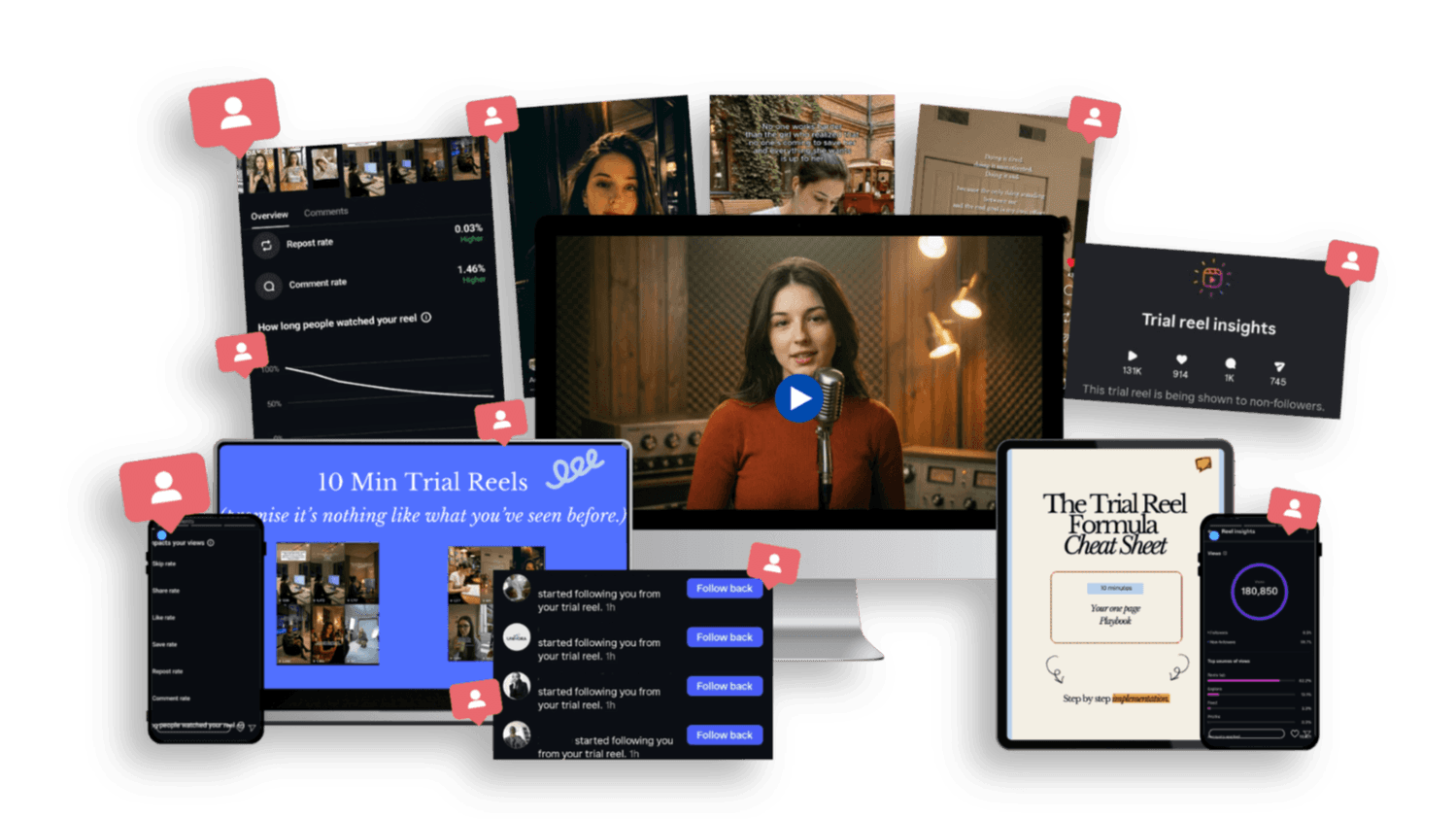Follow back the follower with the white logo avatar
Image resolution: width=1456 pixels, height=819 pixels.
[x=725, y=637]
